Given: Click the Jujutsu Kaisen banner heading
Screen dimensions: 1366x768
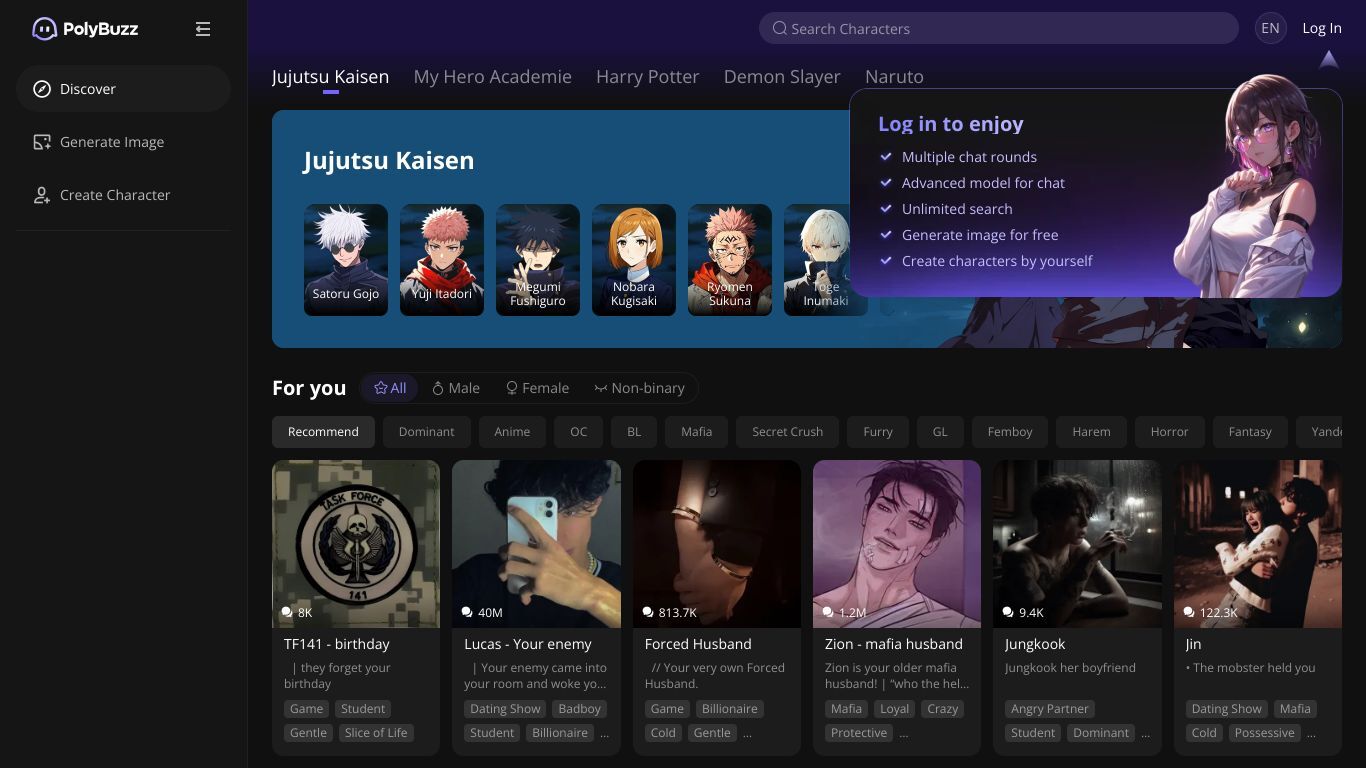Looking at the screenshot, I should [x=389, y=161].
